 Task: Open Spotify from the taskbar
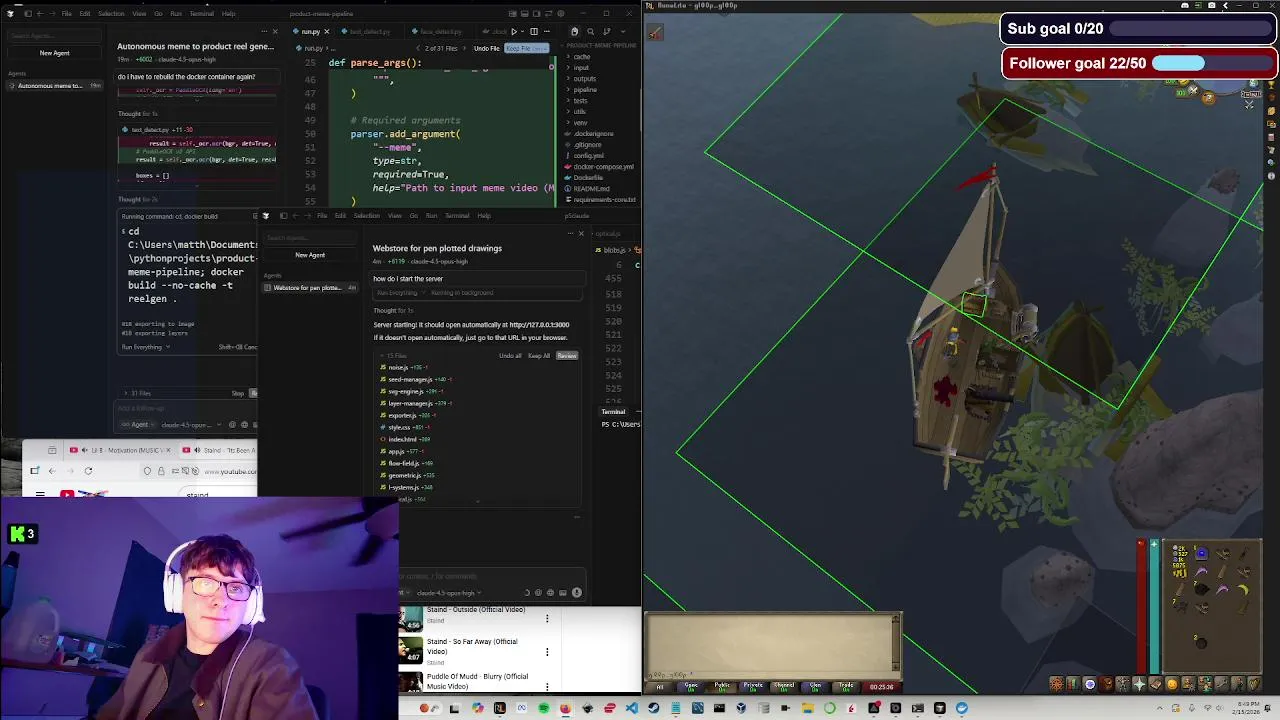pos(544,708)
